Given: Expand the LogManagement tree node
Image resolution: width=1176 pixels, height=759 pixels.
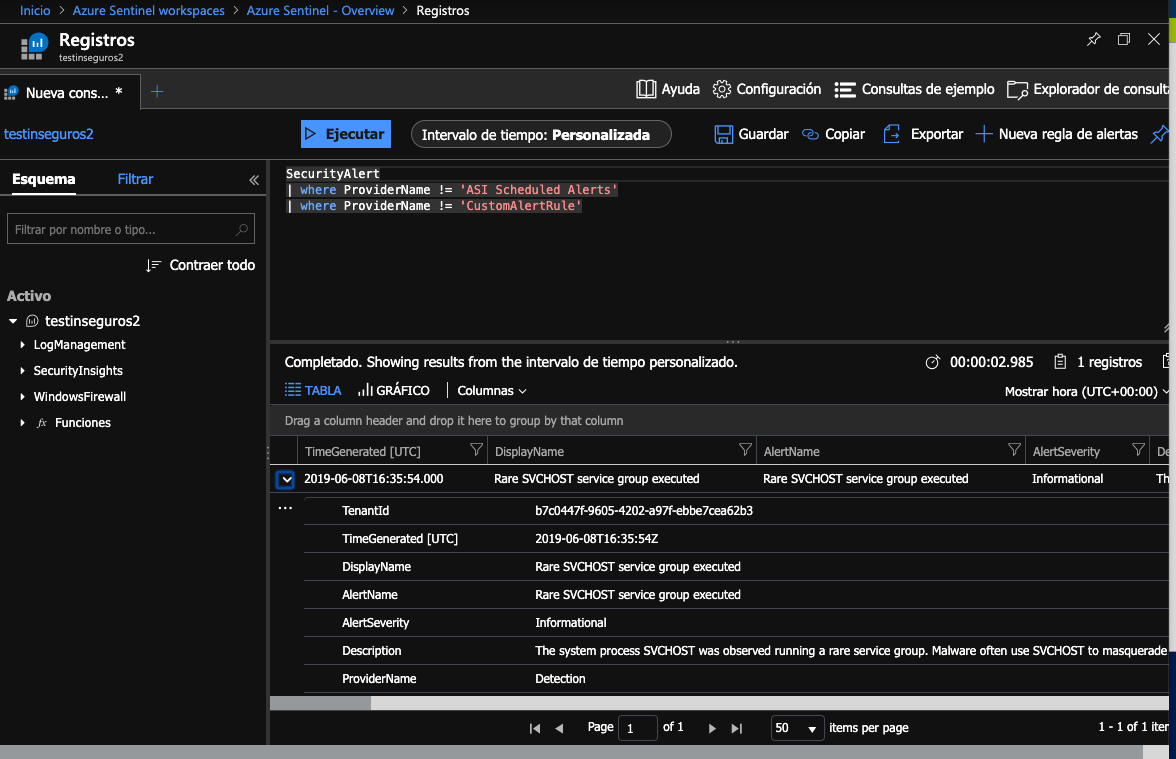Looking at the screenshot, I should click(x=23, y=345).
